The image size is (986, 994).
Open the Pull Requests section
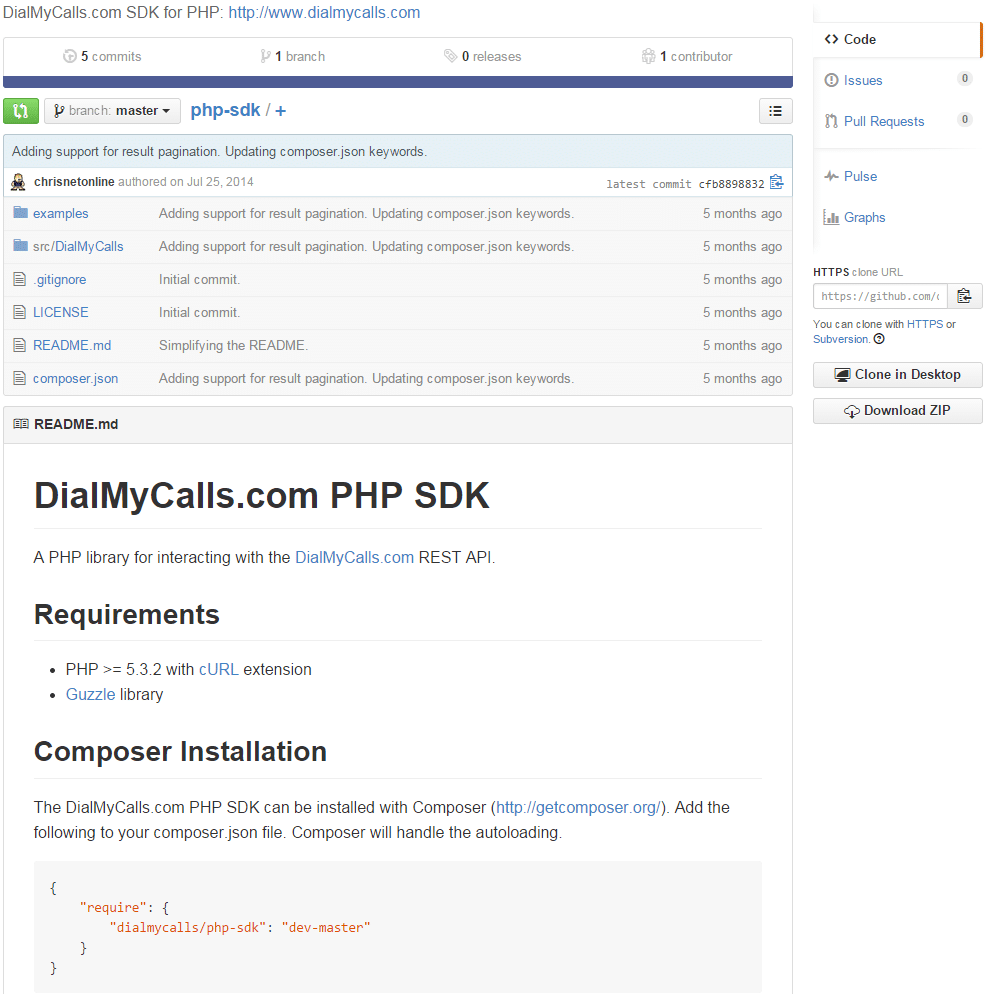(x=883, y=121)
